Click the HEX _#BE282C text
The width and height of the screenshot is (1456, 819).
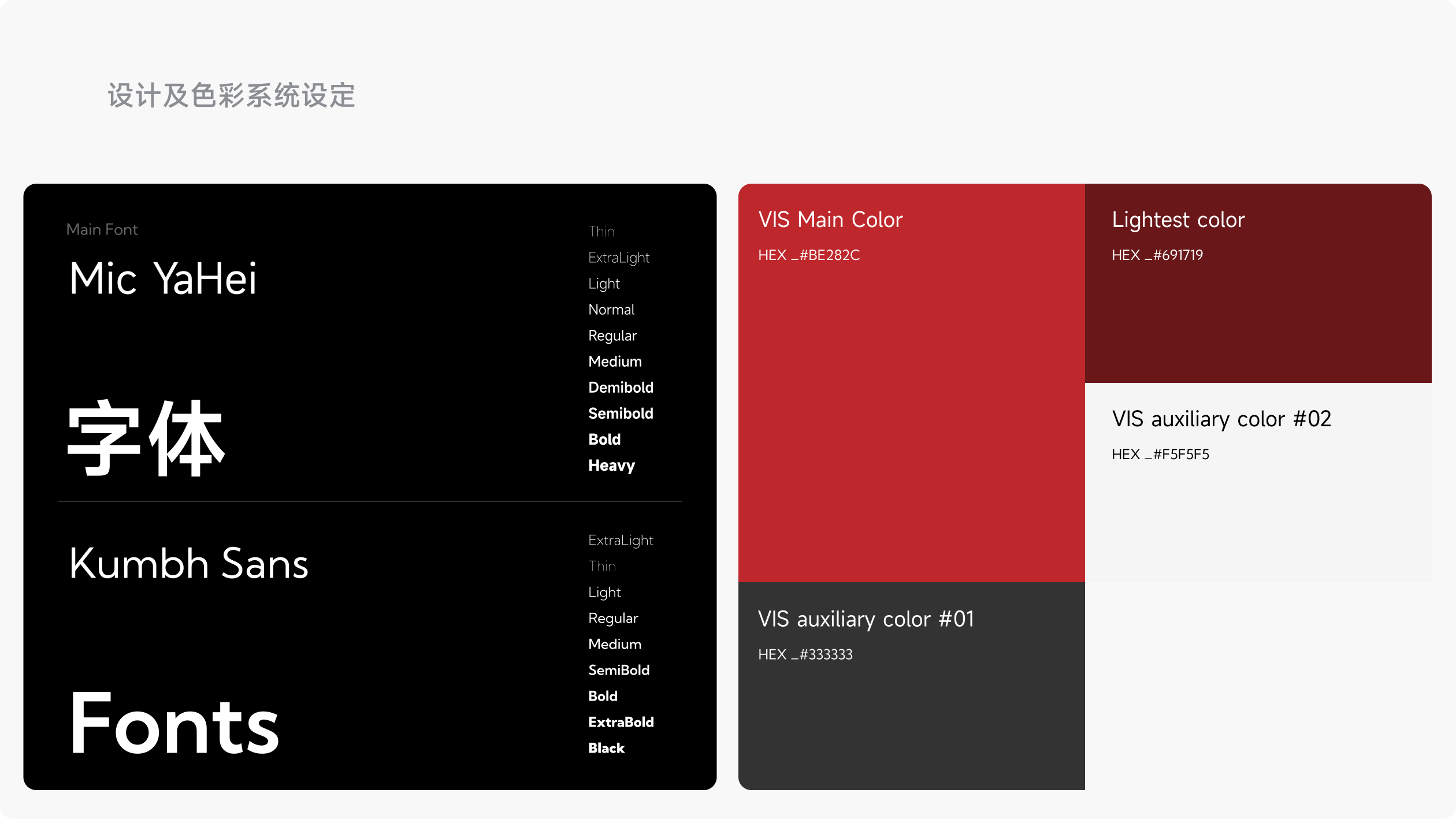(x=809, y=255)
